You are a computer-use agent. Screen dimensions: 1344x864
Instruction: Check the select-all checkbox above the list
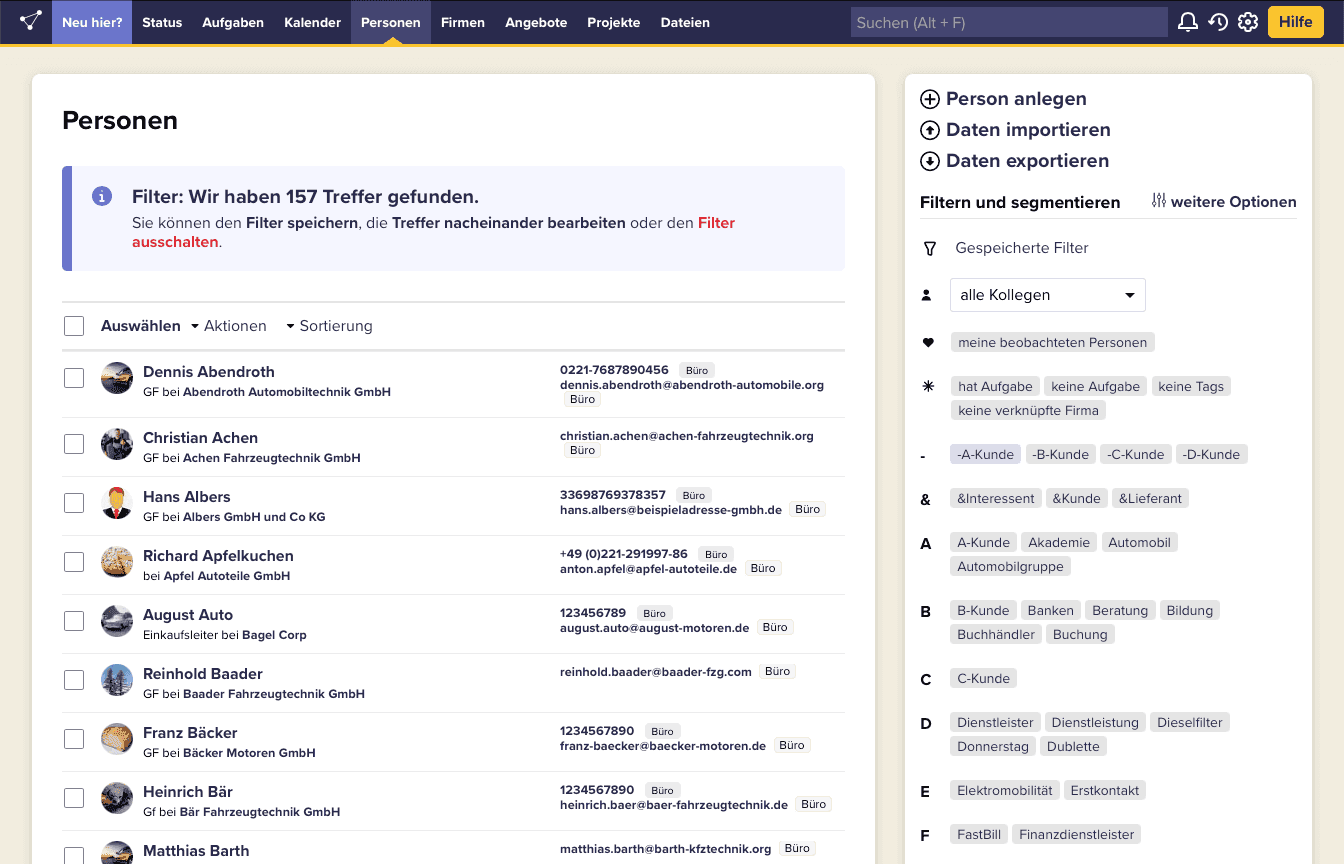coord(74,325)
